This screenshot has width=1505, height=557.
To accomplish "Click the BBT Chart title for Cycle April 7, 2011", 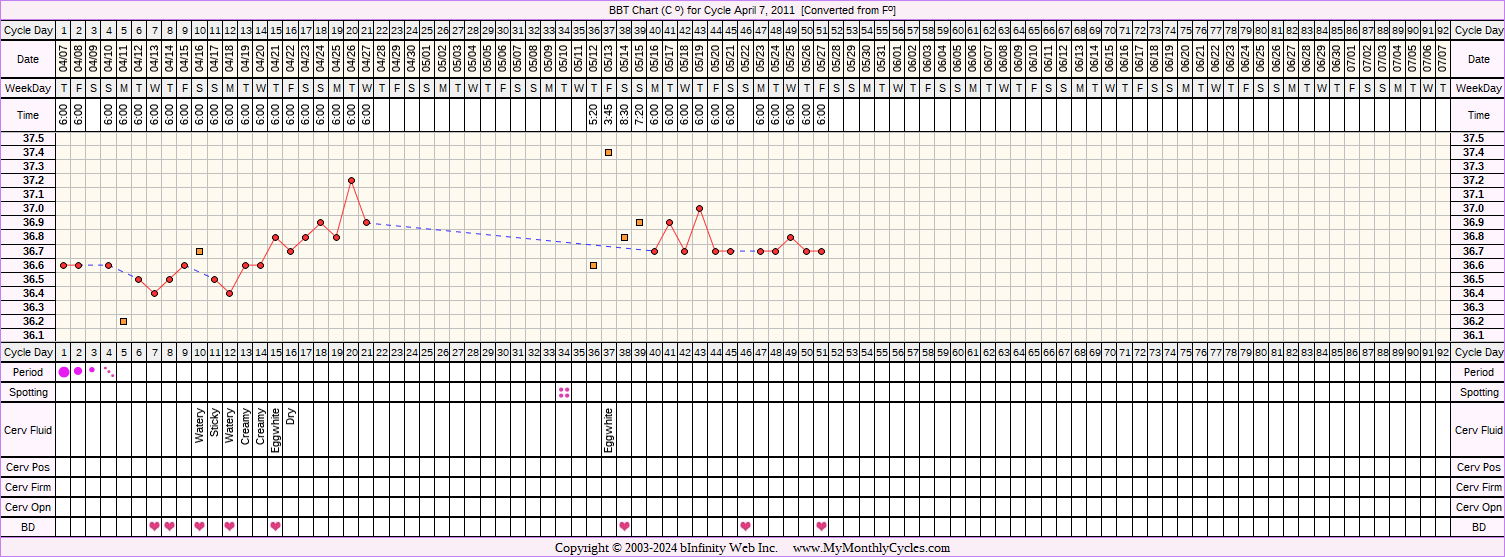I will pos(752,9).
